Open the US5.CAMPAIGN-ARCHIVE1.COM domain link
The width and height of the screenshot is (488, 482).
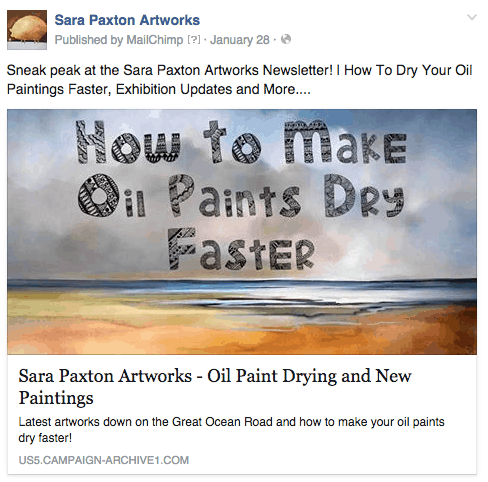pyautogui.click(x=104, y=460)
